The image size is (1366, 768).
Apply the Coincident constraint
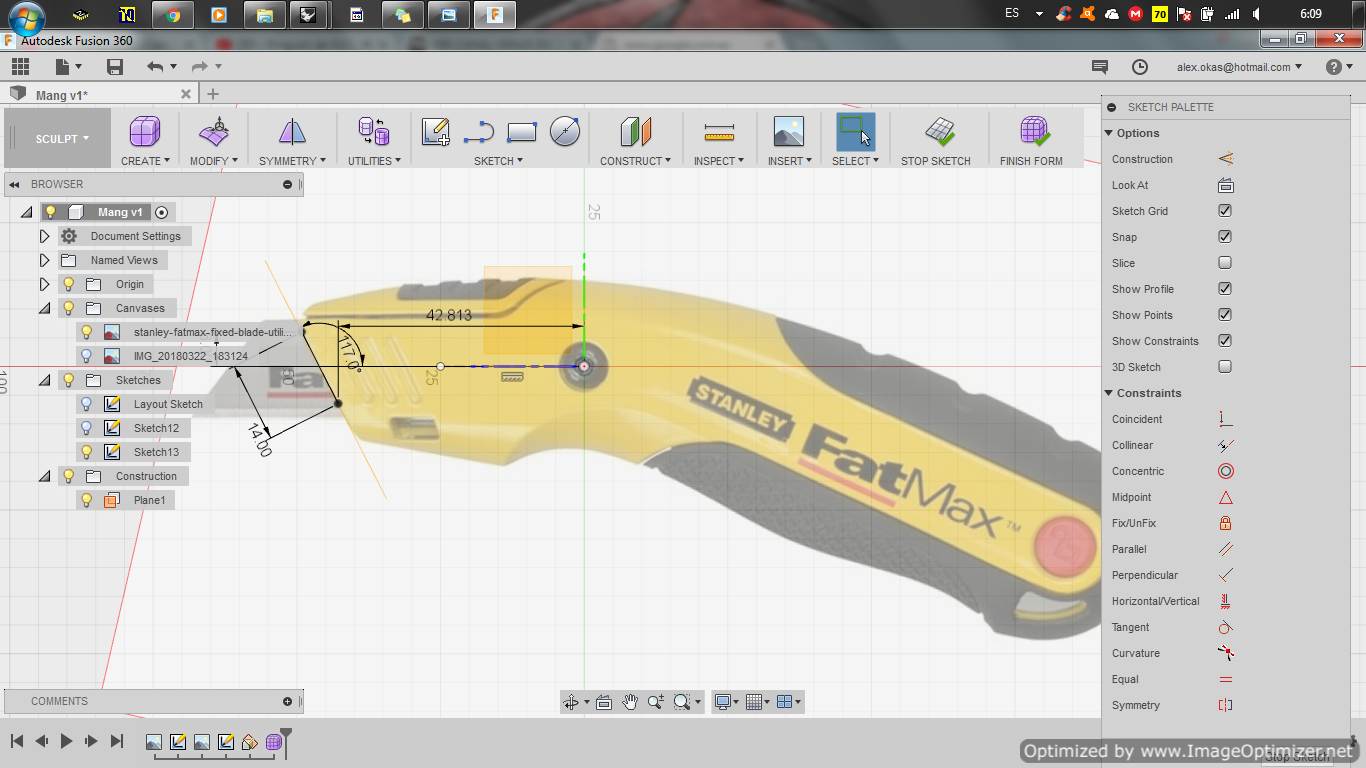(x=1225, y=419)
